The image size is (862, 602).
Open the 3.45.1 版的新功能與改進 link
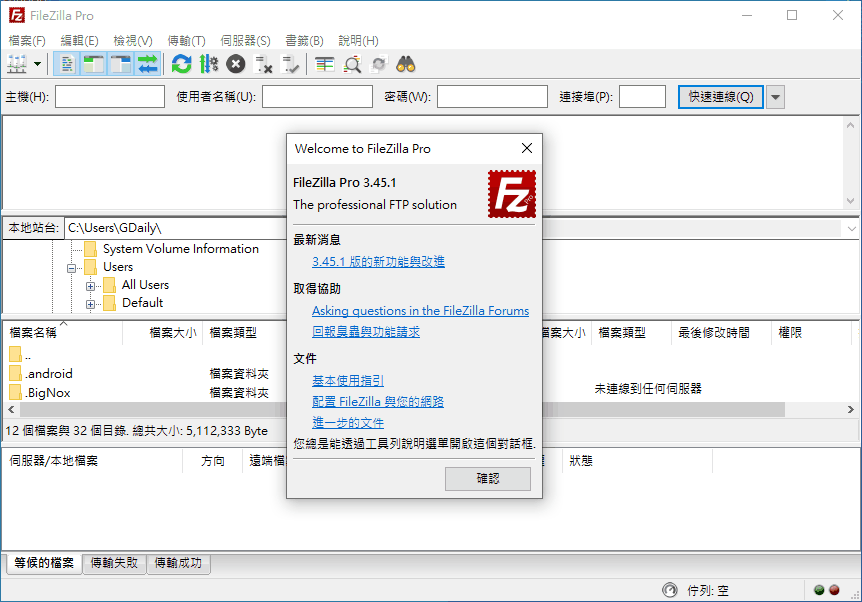(x=378, y=262)
